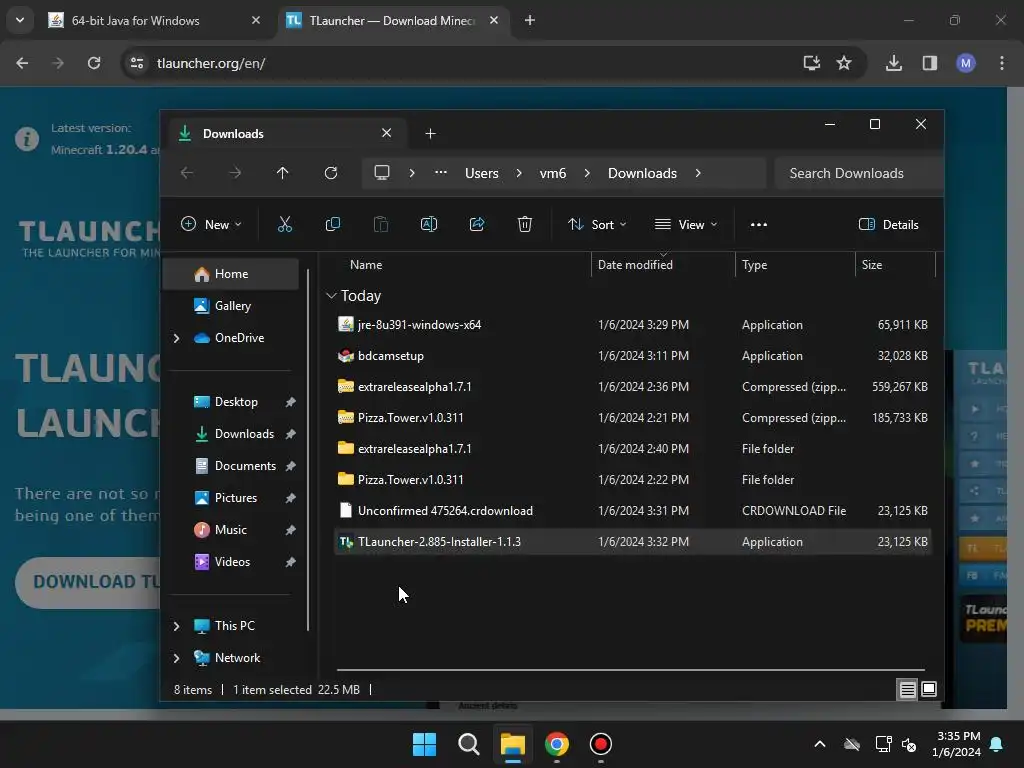Viewport: 1024px width, 768px height.
Task: Open Windows Start menu
Action: pyautogui.click(x=424, y=744)
